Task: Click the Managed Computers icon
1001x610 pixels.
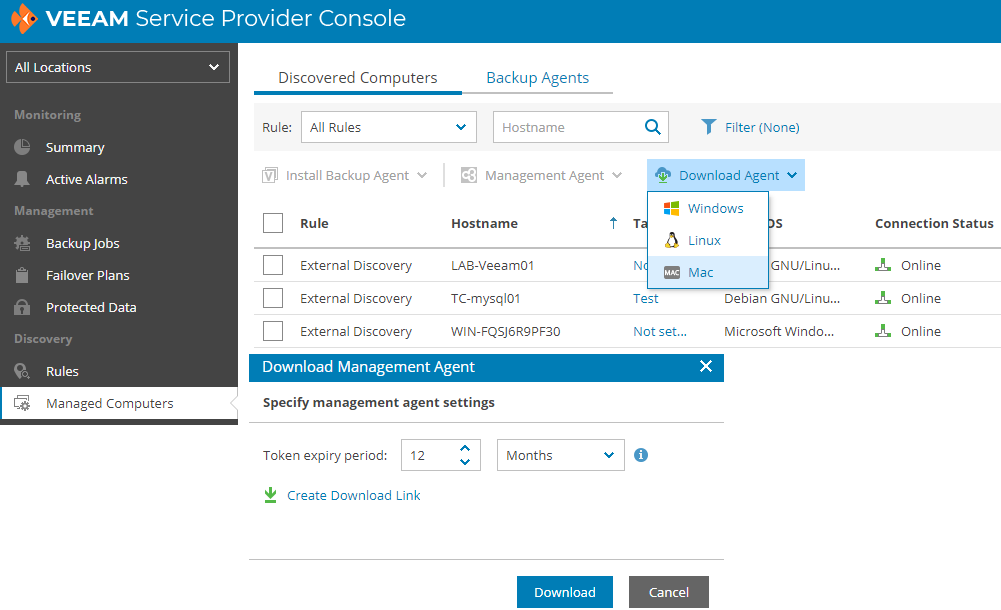Action: click(22, 403)
